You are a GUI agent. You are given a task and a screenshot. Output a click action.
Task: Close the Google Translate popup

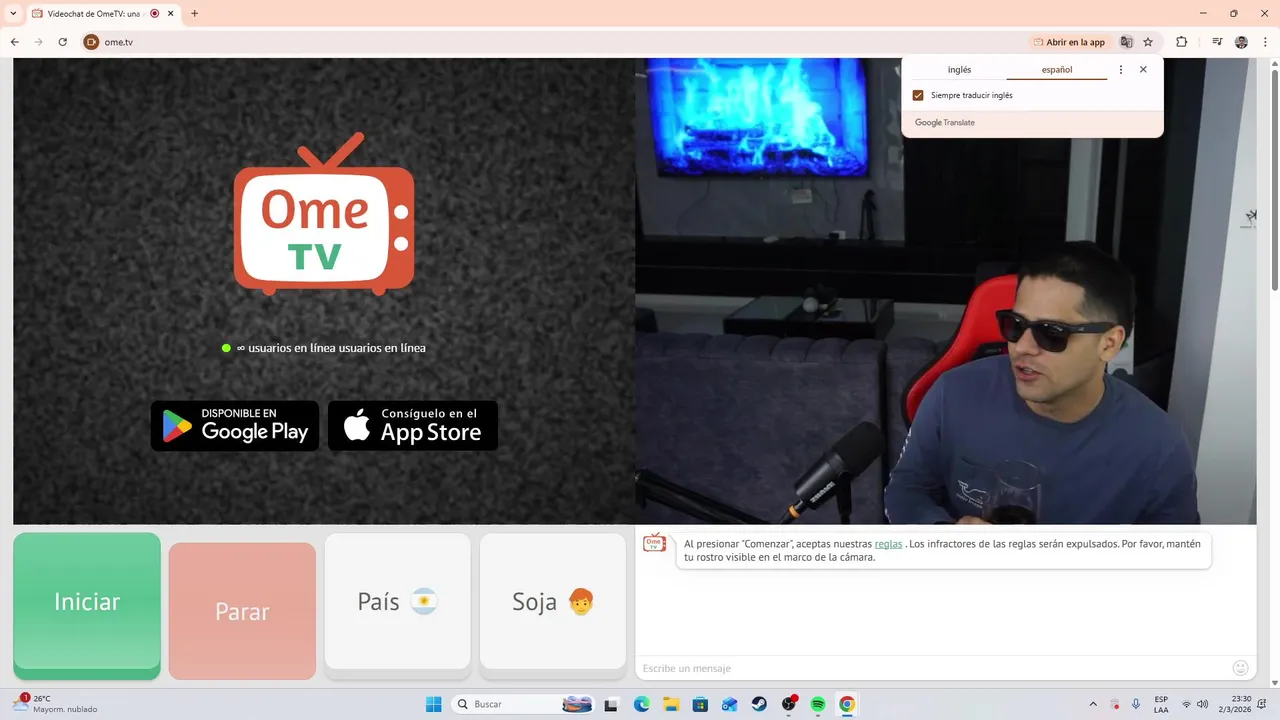coord(1143,70)
